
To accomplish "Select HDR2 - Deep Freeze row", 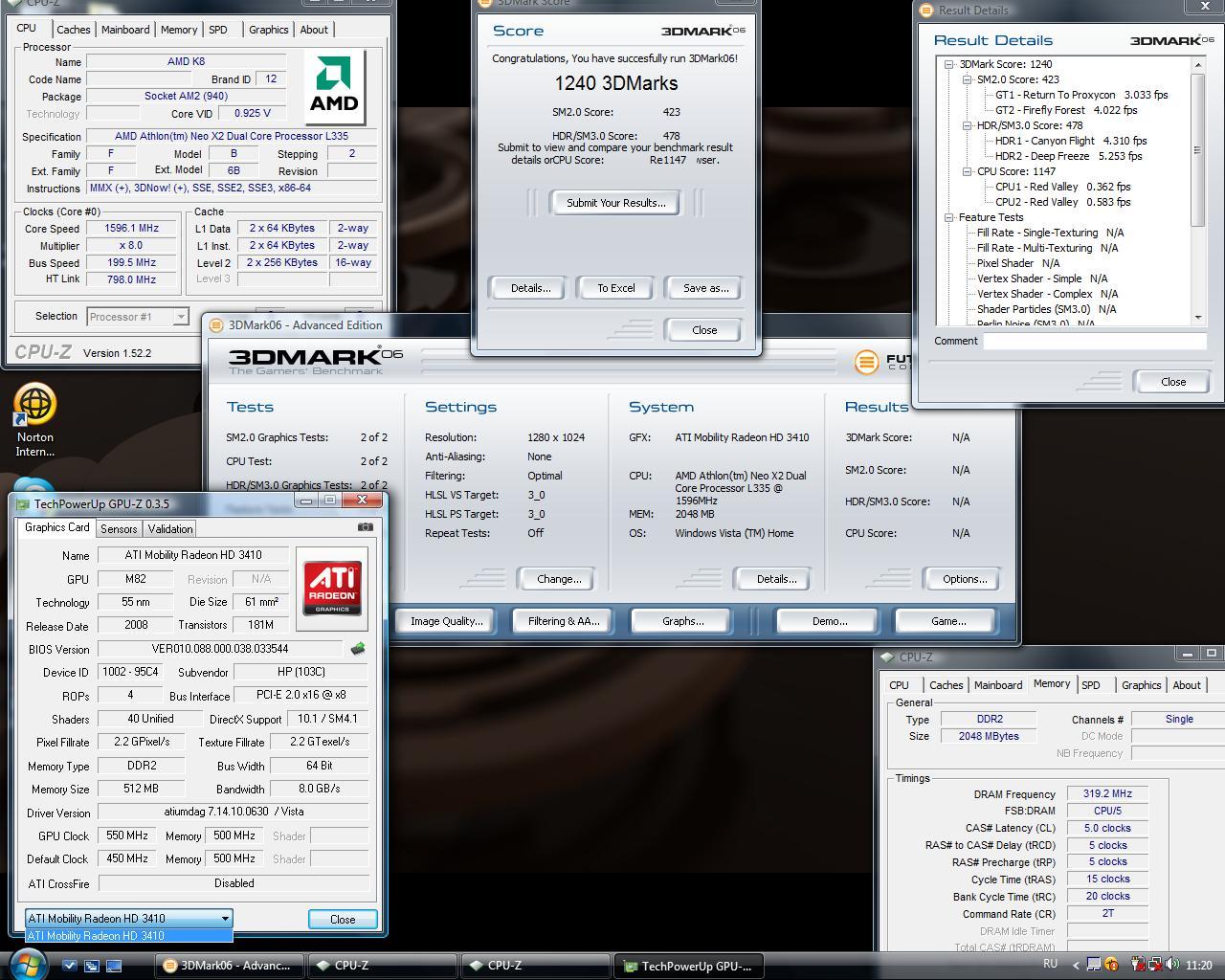I will (1068, 156).
